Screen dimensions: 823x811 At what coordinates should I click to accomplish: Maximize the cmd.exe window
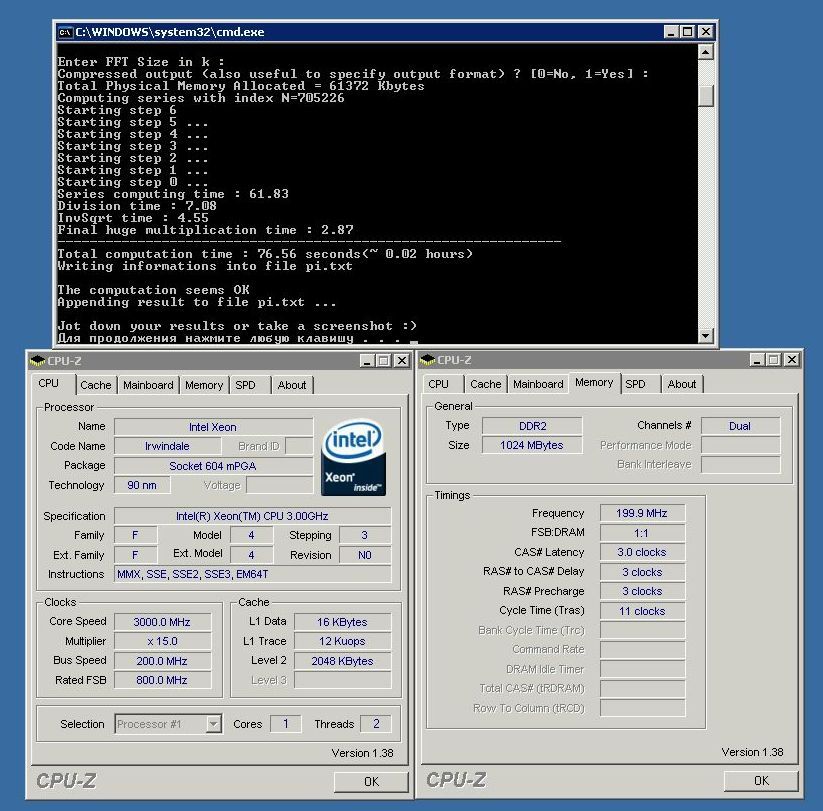point(687,32)
